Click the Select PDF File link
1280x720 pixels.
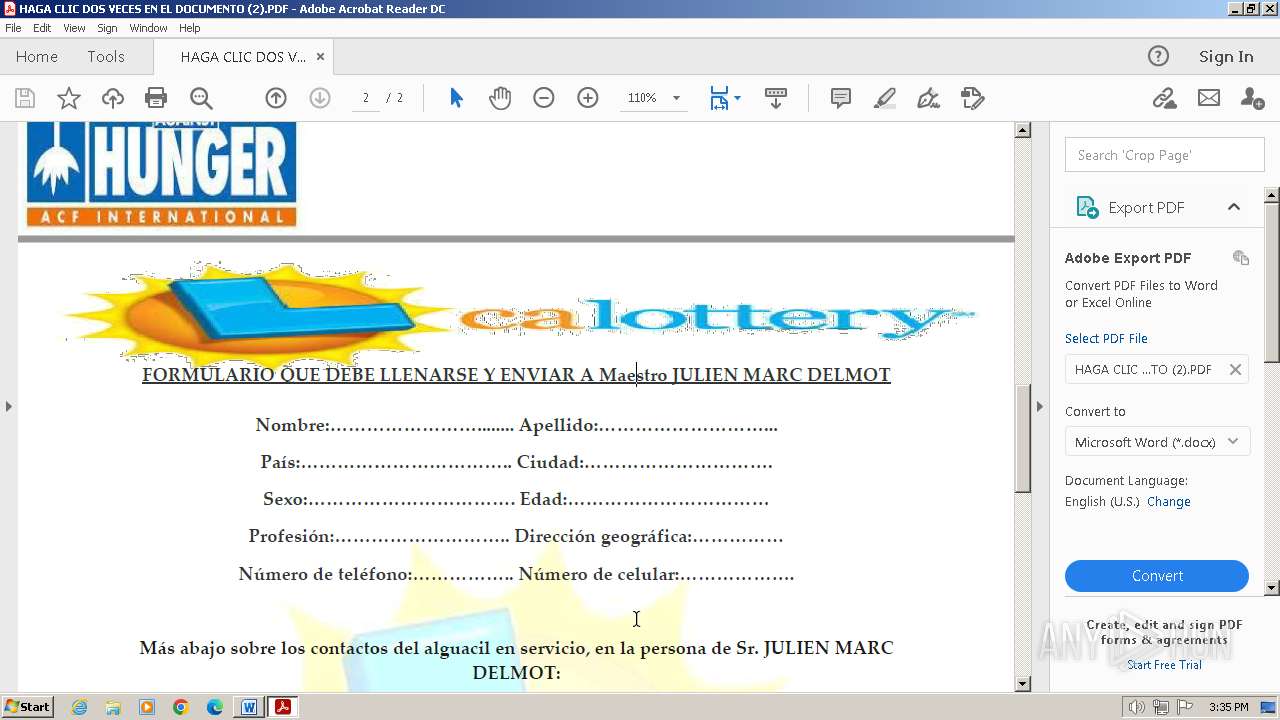[1106, 339]
